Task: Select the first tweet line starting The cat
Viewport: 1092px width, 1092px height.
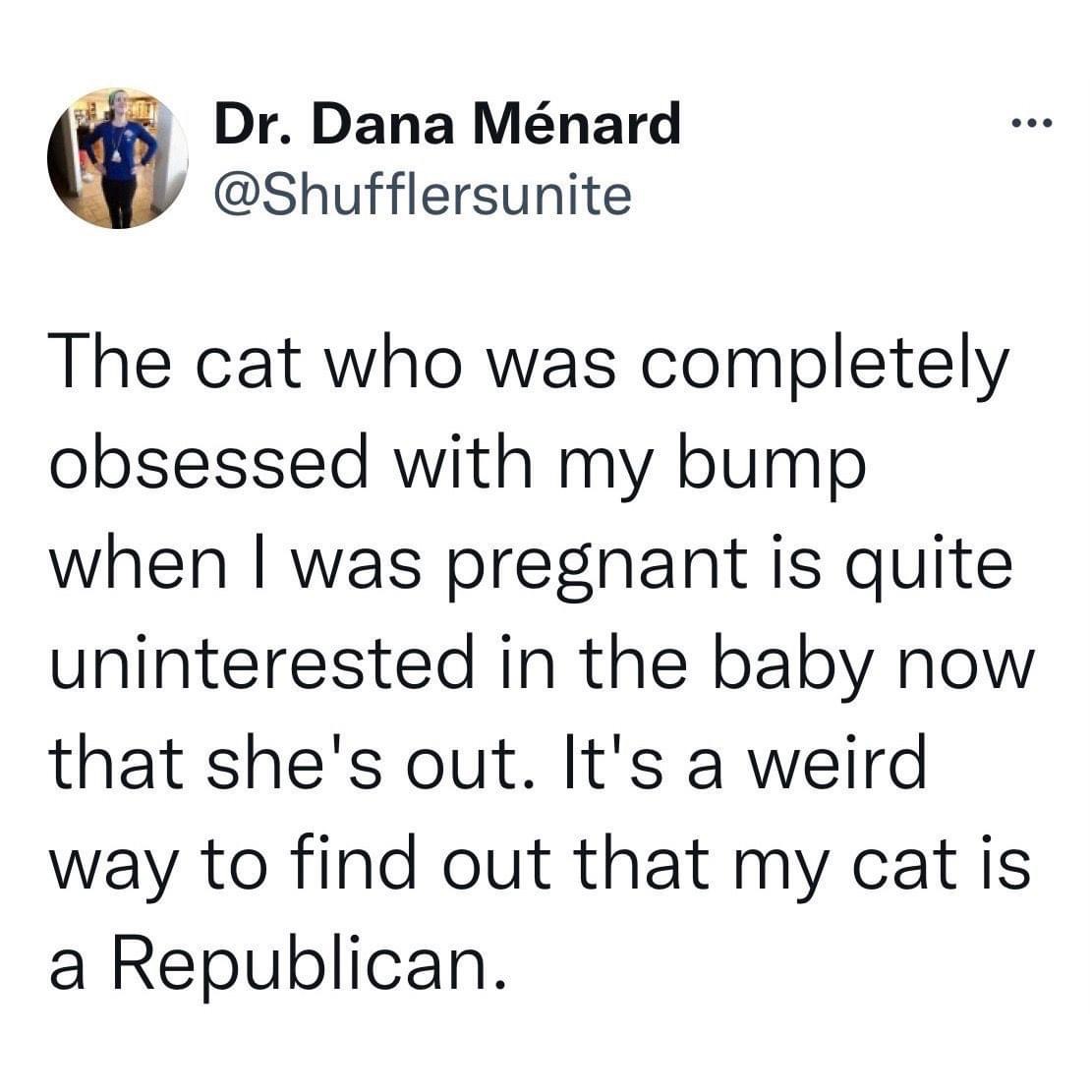Action: [x=529, y=365]
